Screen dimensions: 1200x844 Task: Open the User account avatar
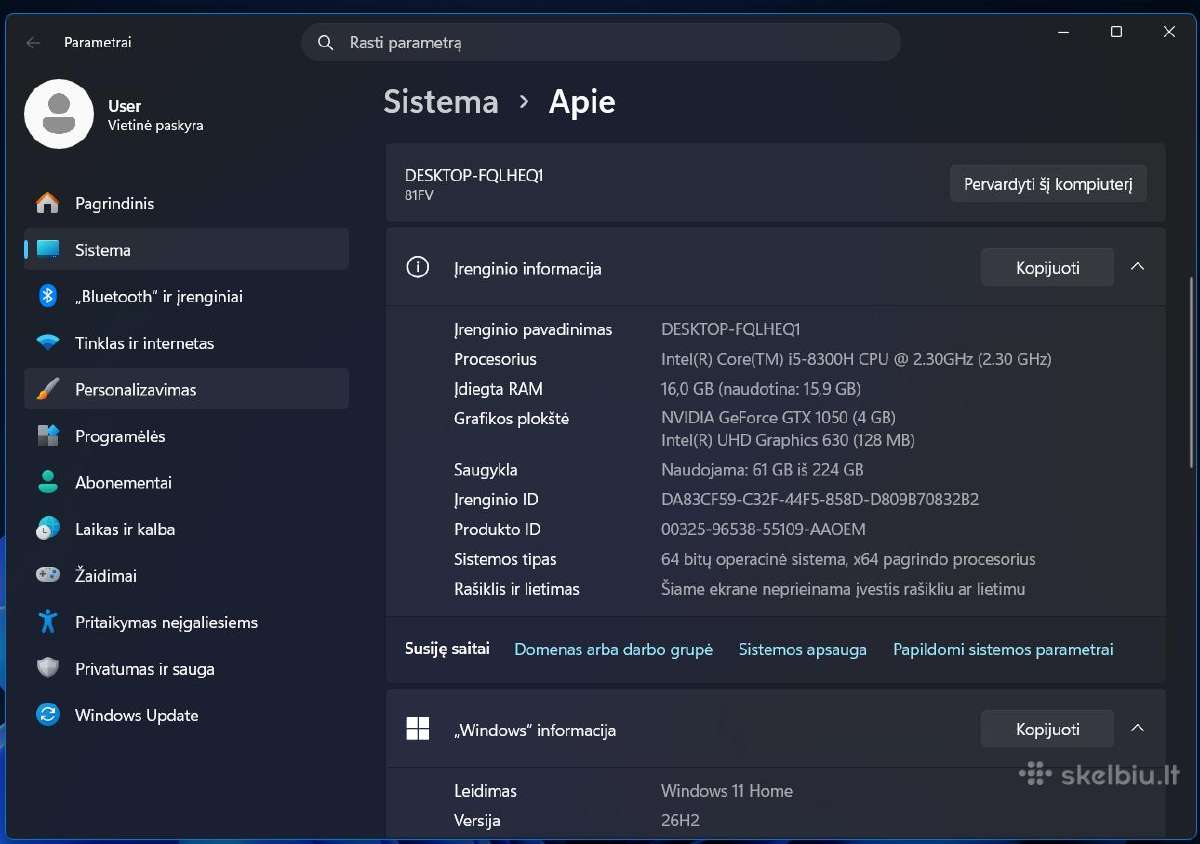coord(59,114)
